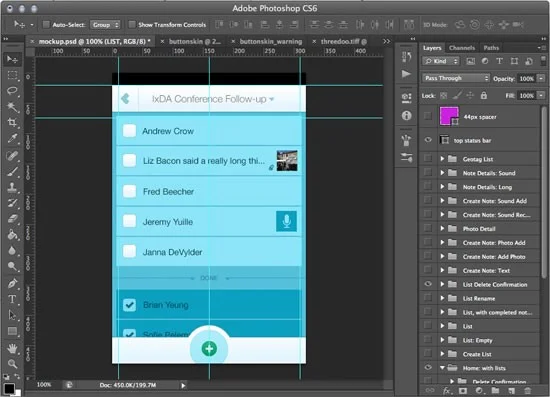550x397 pixels.
Task: Expand the Create Note: Text group
Action: tap(442, 270)
